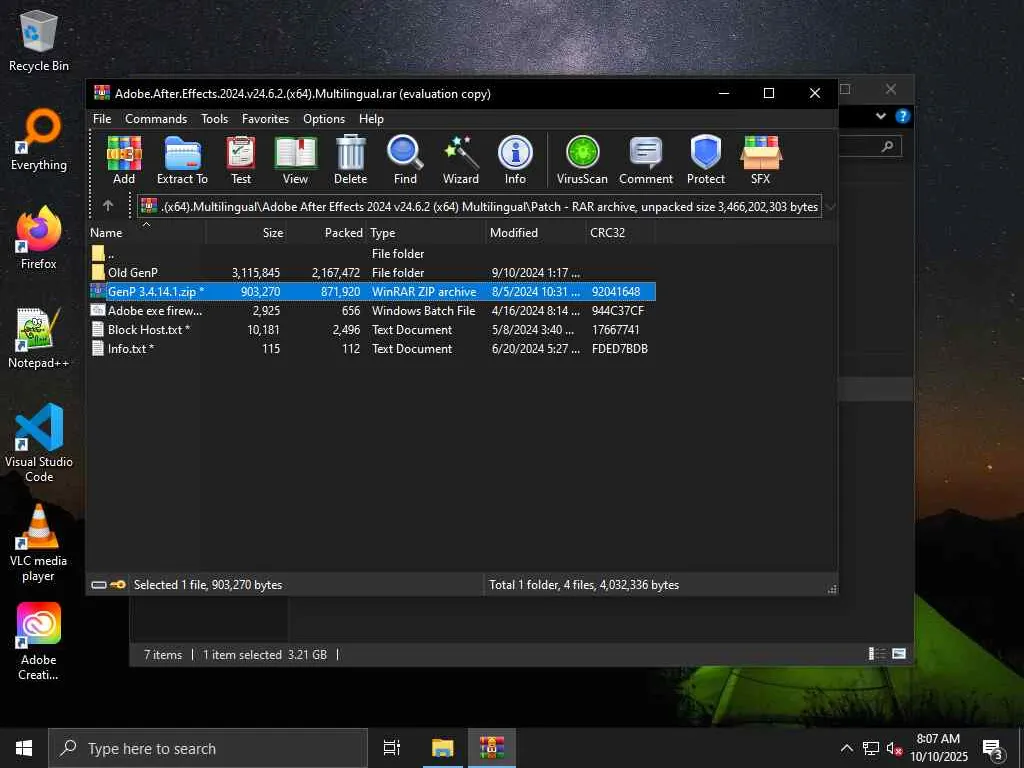Open the Everything search desktop icon
Screen dimensions: 1024x768
point(39,140)
